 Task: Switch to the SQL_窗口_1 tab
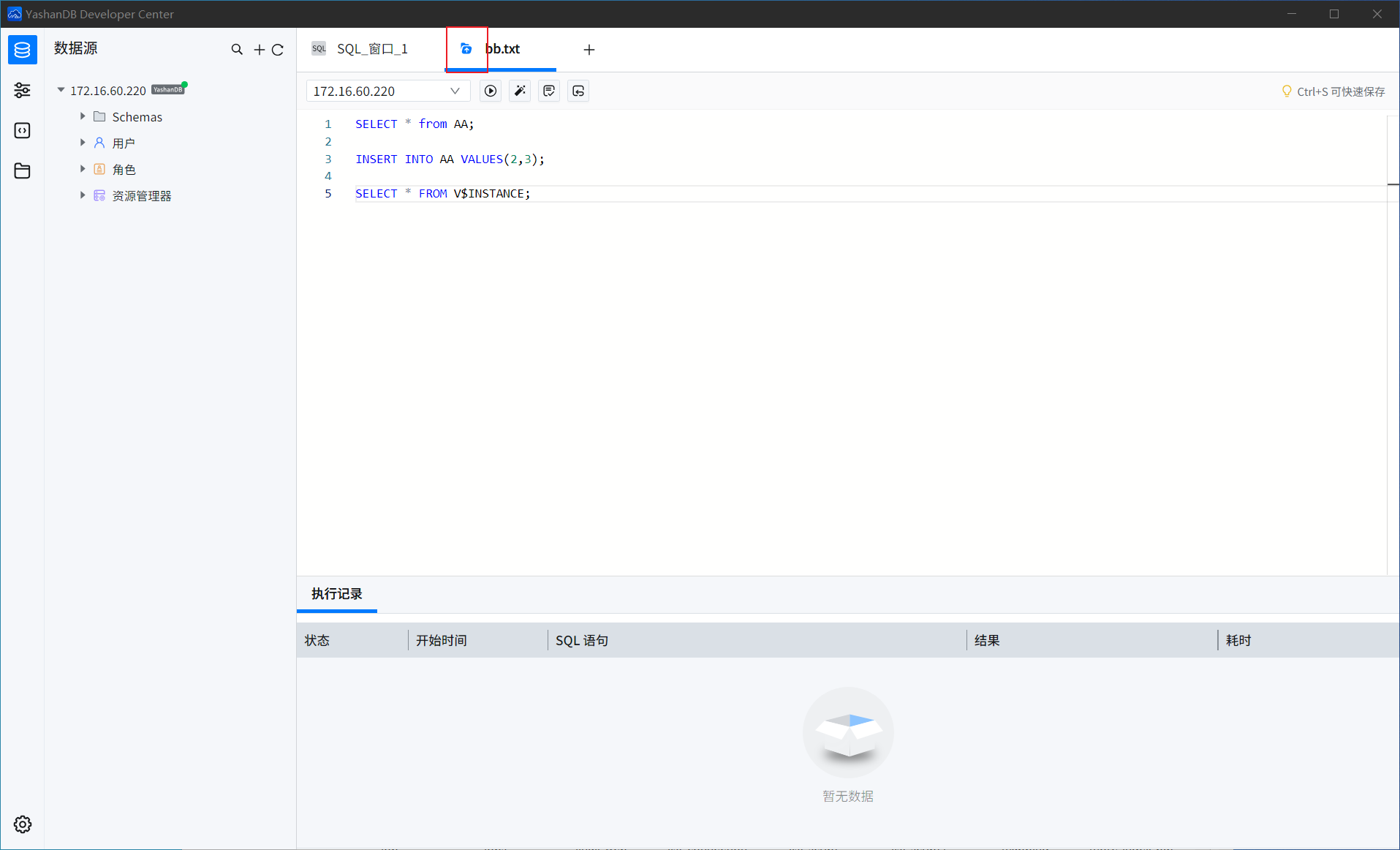click(371, 49)
